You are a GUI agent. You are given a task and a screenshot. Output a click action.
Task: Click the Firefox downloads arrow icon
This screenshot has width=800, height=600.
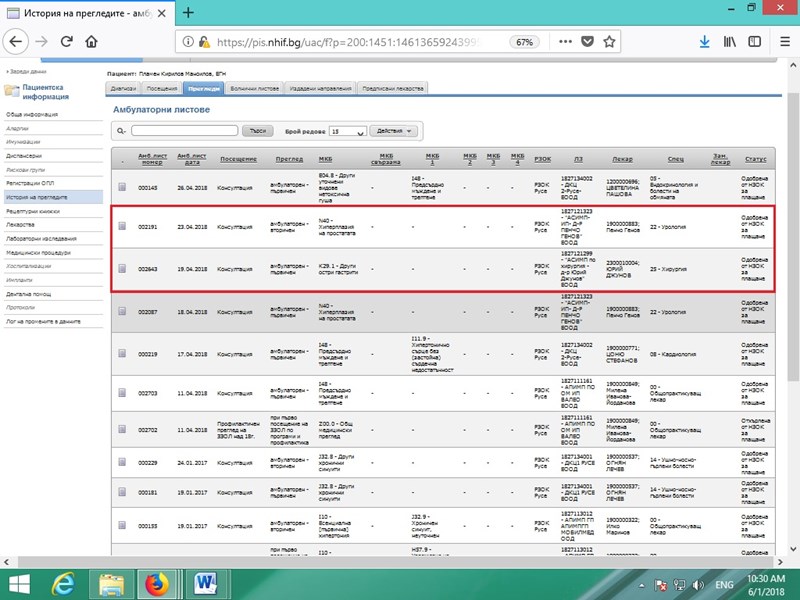click(x=704, y=42)
